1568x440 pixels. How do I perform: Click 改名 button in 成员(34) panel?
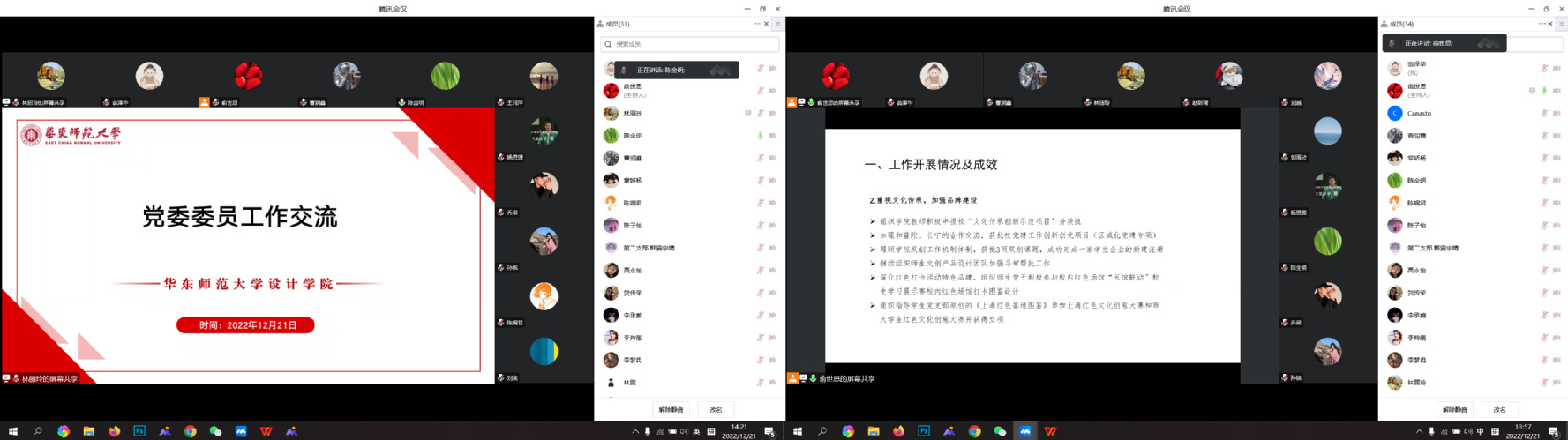(1499, 410)
